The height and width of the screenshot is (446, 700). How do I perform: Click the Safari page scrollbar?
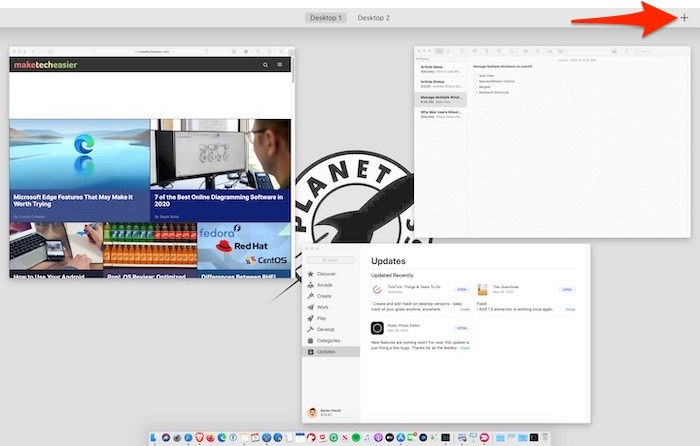293,71
